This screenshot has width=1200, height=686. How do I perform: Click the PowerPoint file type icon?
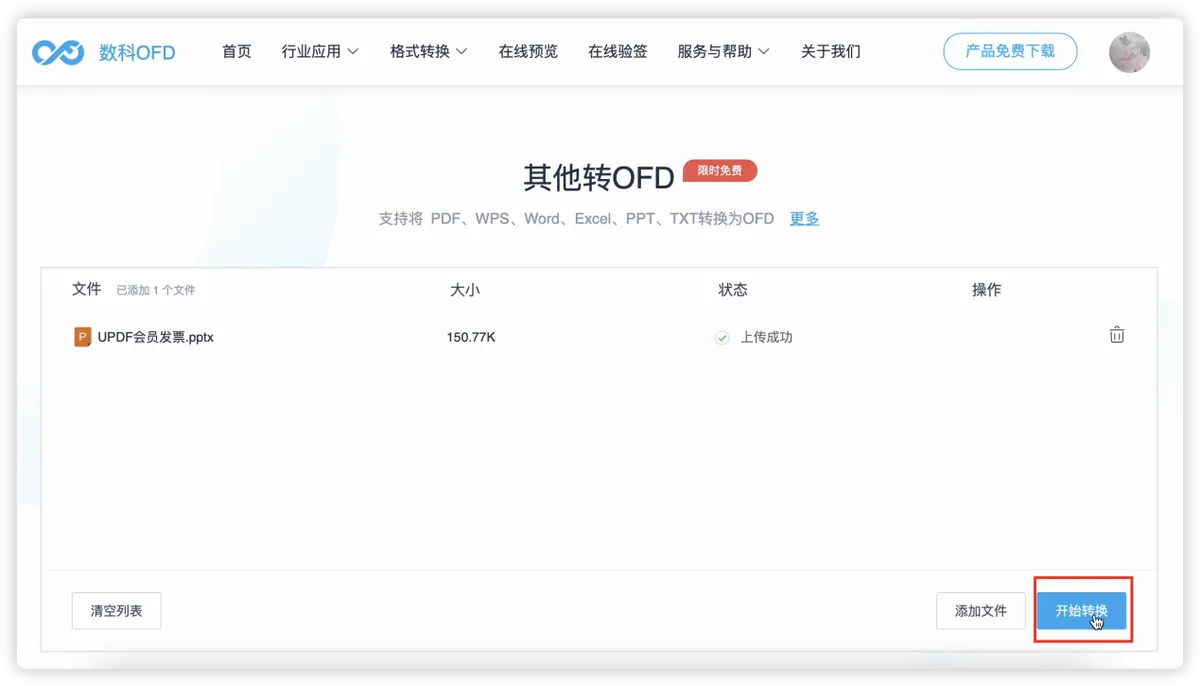tap(83, 337)
